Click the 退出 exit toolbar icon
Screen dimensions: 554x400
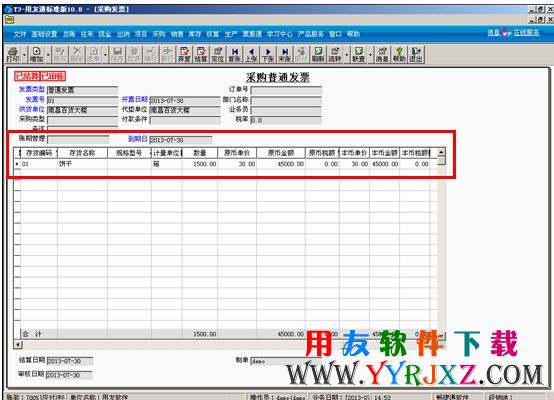pyautogui.click(x=416, y=54)
